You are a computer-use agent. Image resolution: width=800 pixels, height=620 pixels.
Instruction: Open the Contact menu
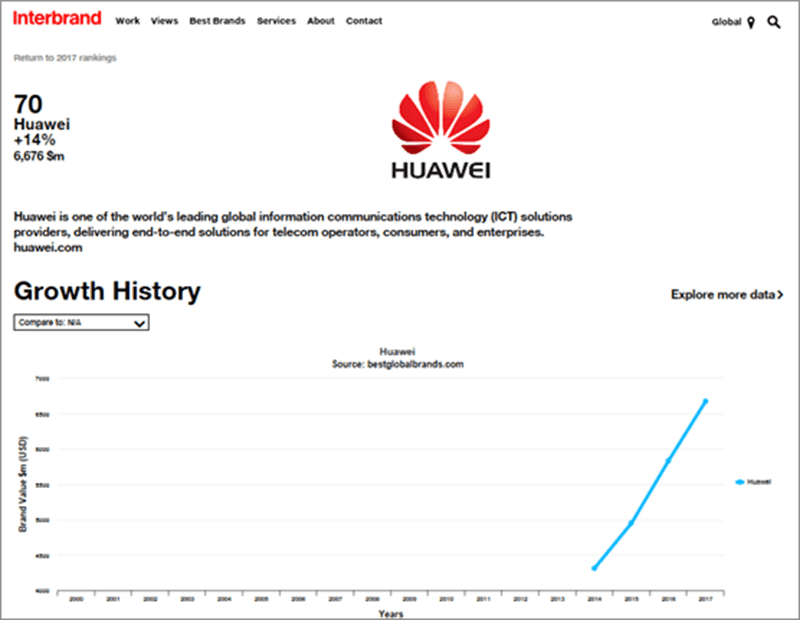coord(364,21)
